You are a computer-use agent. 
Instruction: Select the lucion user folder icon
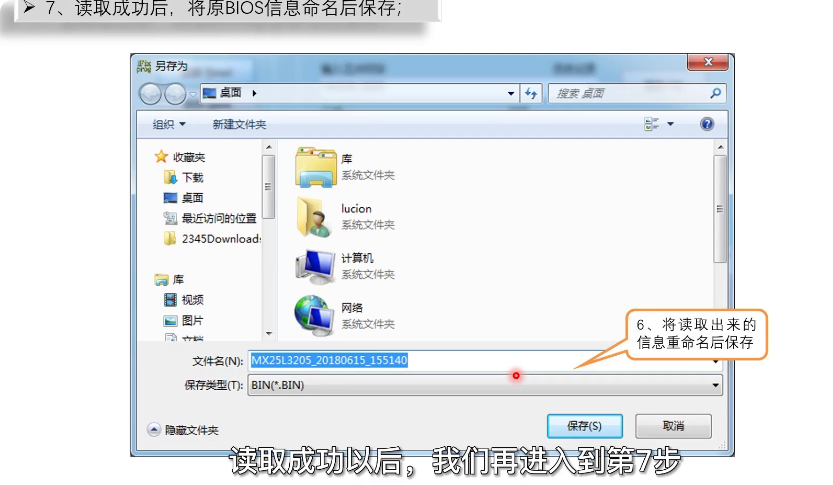[x=316, y=216]
